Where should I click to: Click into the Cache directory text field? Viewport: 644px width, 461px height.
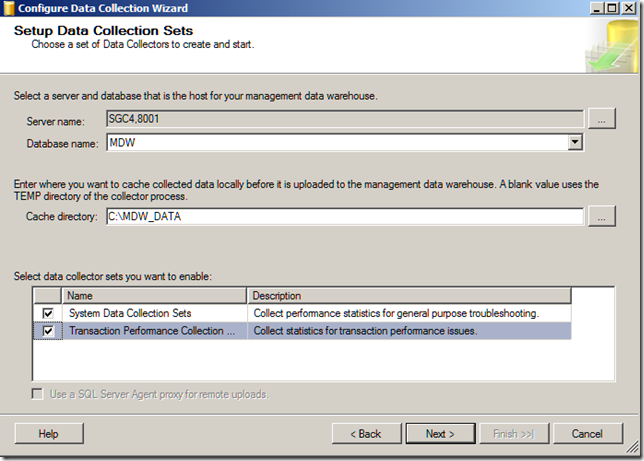pyautogui.click(x=343, y=216)
